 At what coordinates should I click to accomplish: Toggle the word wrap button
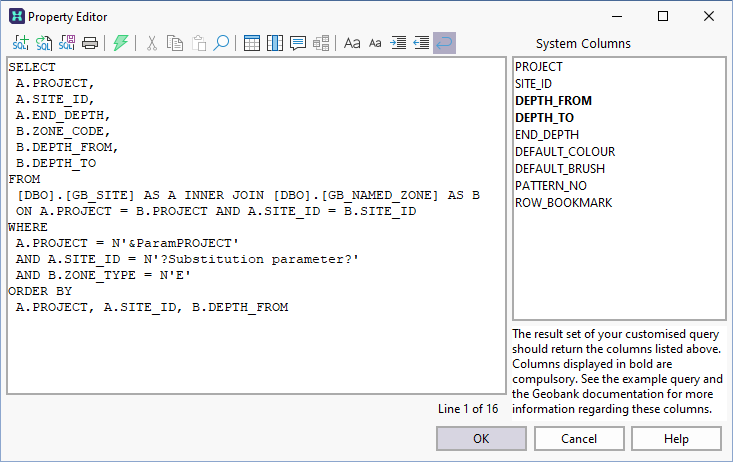pos(444,43)
